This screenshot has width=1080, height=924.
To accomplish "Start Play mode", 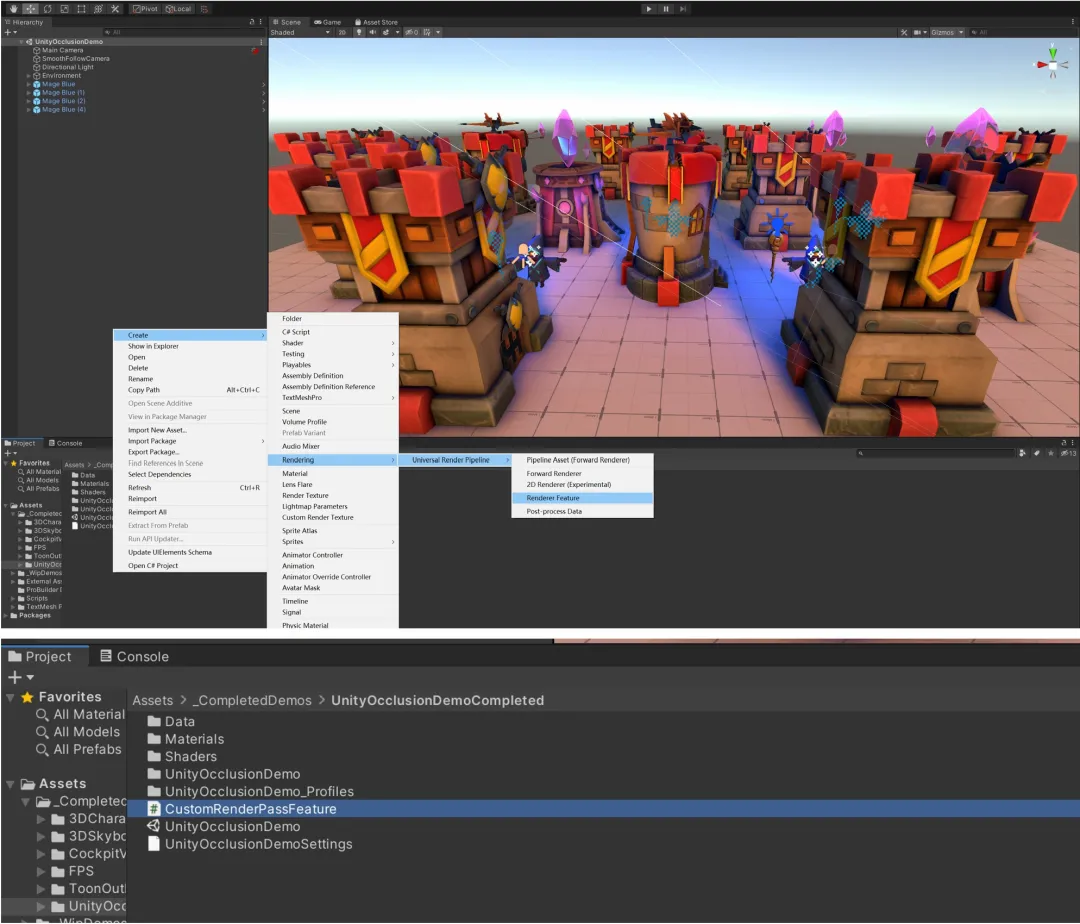I will 649,9.
